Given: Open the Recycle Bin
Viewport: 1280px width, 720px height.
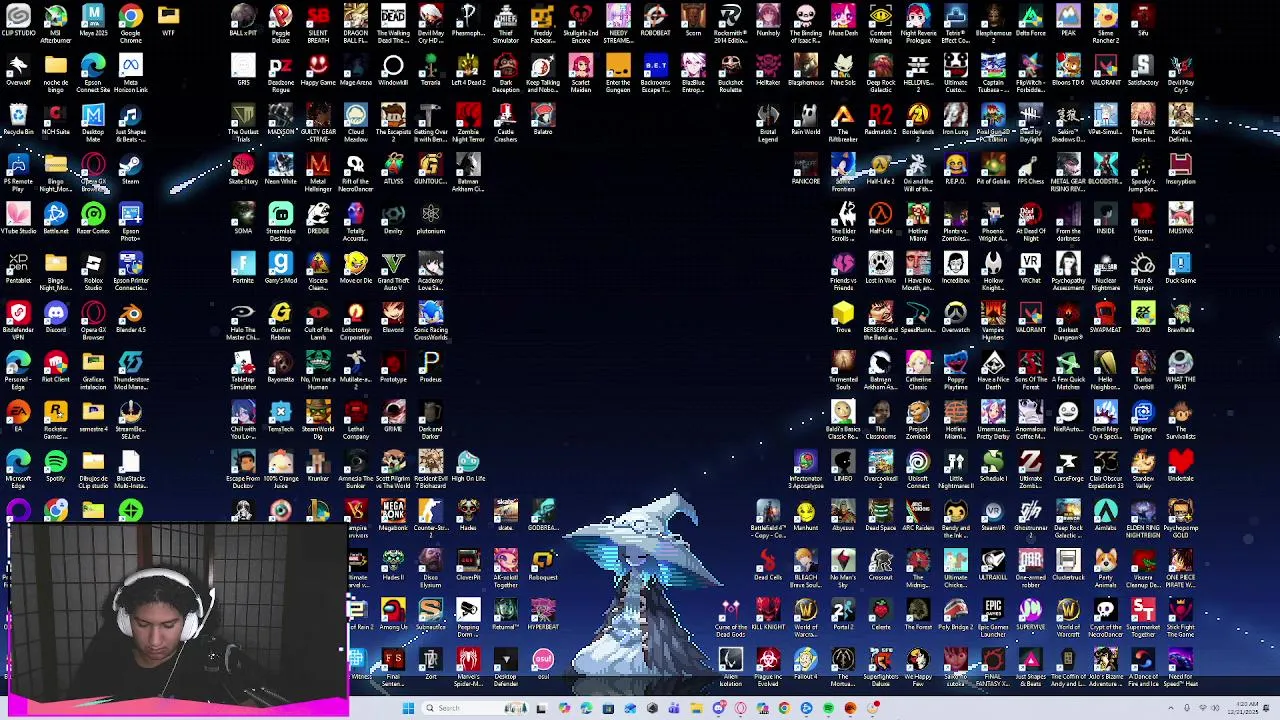Looking at the screenshot, I should pyautogui.click(x=18, y=120).
